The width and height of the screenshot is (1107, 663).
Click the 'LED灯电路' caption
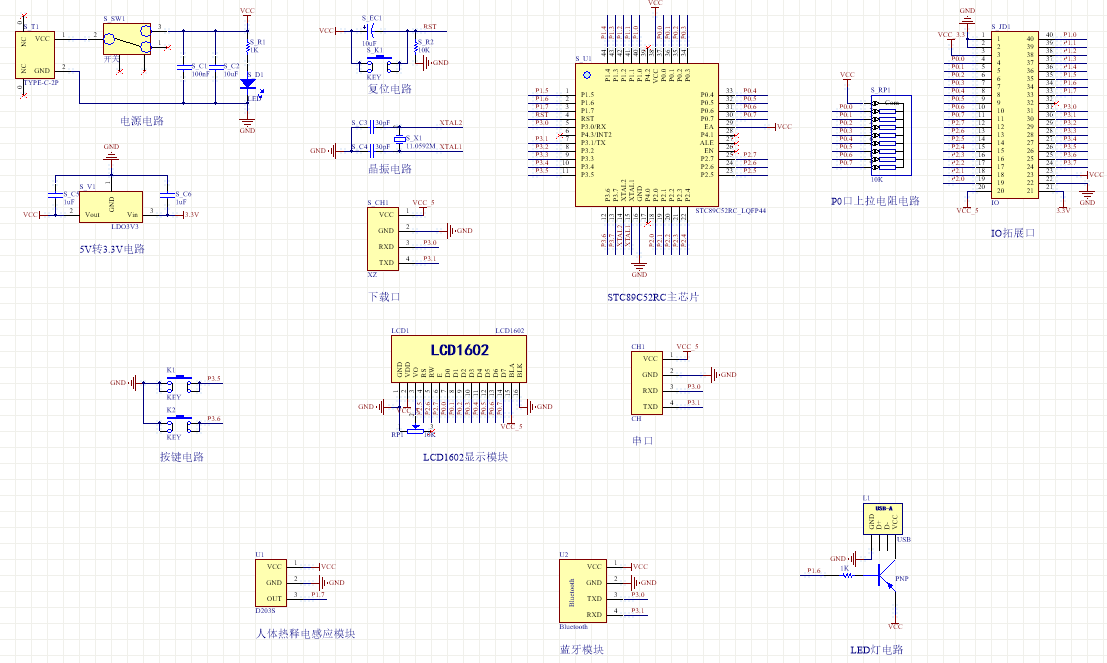click(x=876, y=649)
